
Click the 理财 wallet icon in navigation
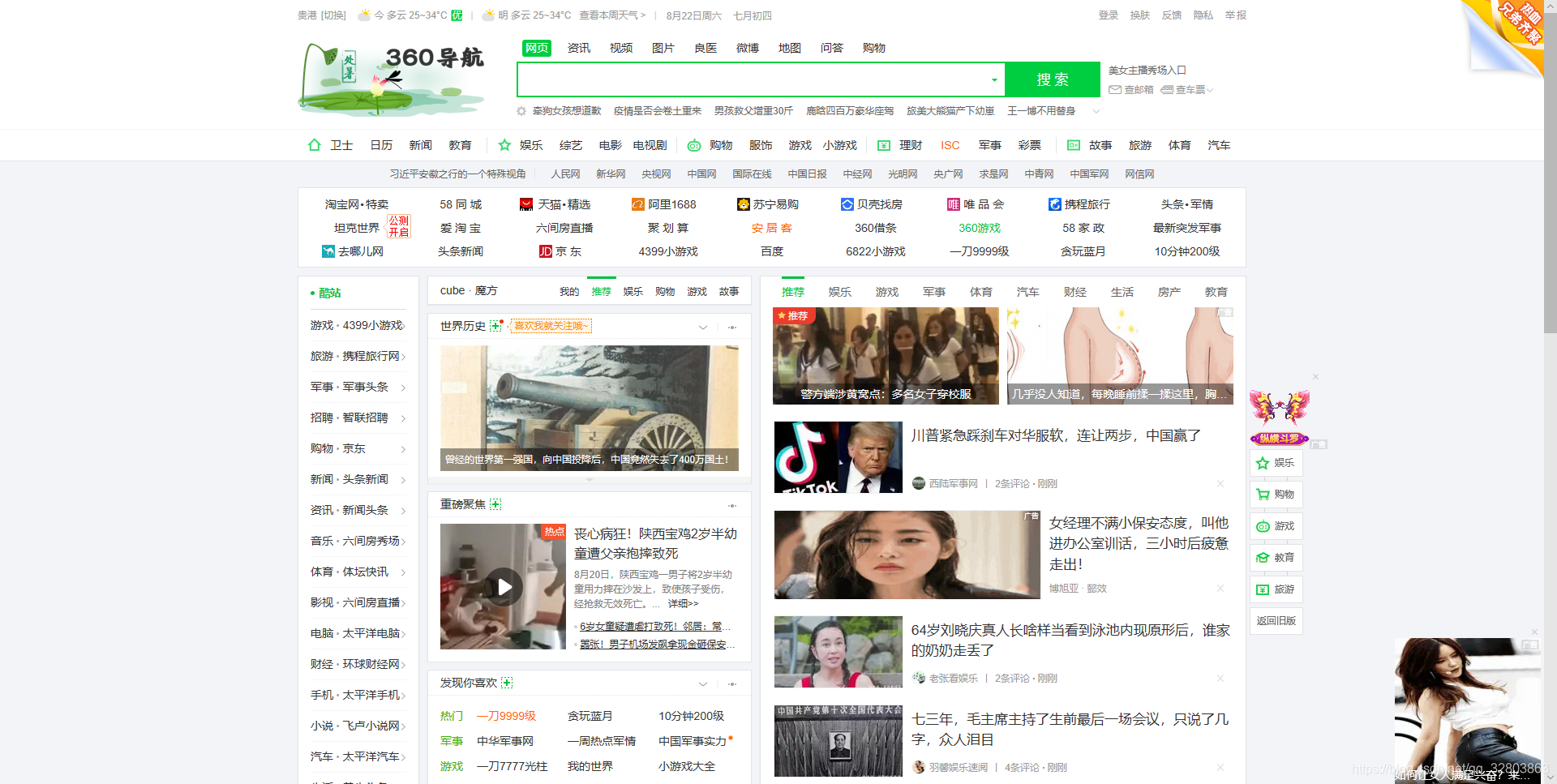click(883, 145)
